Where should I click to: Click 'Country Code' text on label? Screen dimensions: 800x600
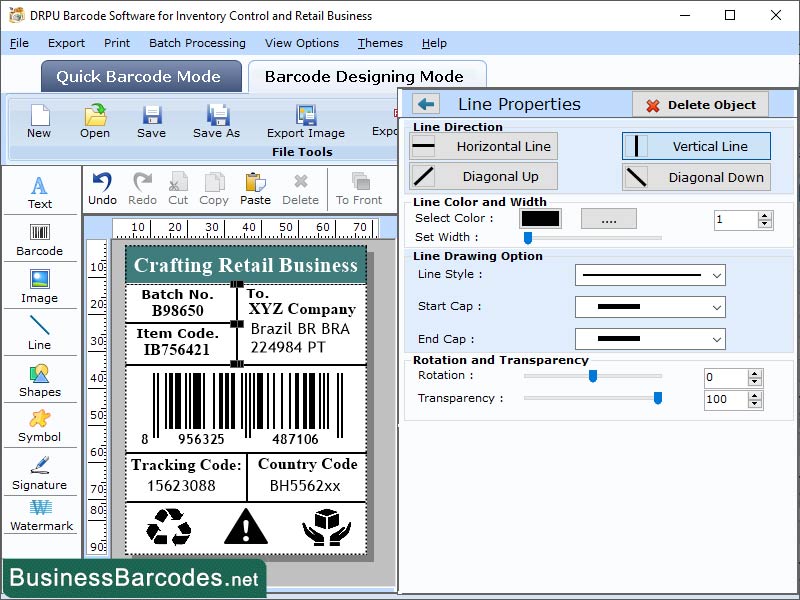click(308, 464)
